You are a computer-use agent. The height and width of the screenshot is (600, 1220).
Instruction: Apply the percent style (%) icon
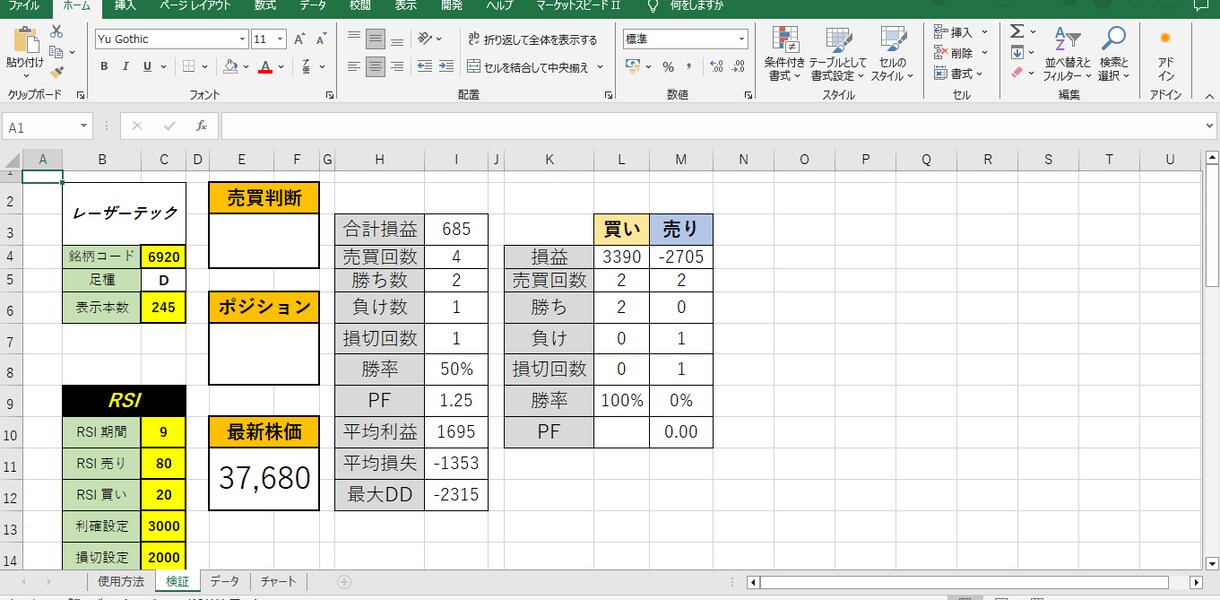[x=667, y=67]
